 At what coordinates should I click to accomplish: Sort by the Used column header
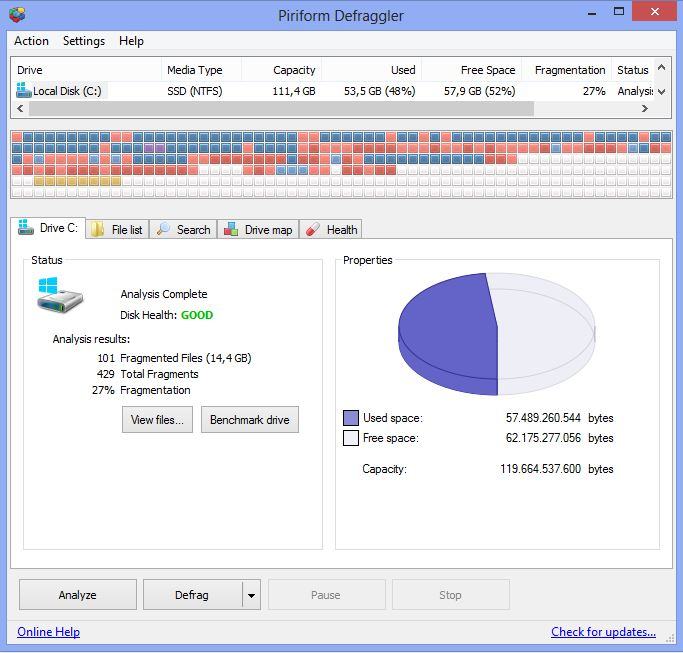point(372,70)
